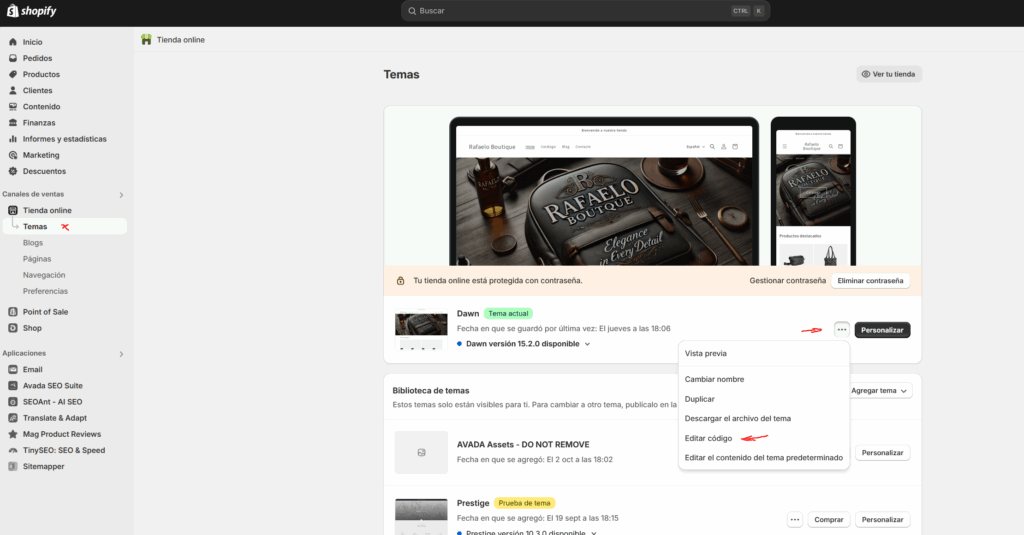Expand Dawn versión 15.2.0 disponible details
Image resolution: width=1024 pixels, height=535 pixels.
[x=588, y=344]
